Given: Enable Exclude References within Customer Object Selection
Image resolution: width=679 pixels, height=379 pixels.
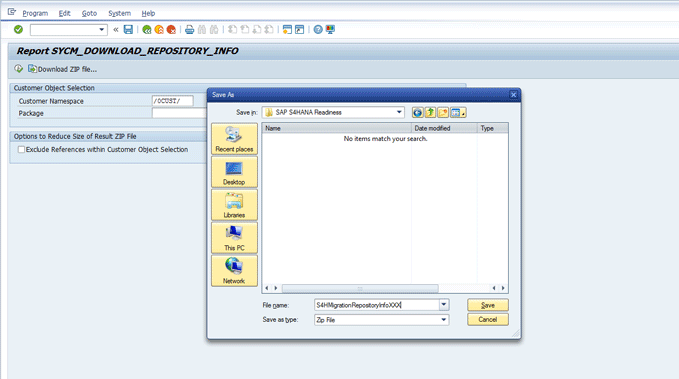Looking at the screenshot, I should [x=21, y=149].
